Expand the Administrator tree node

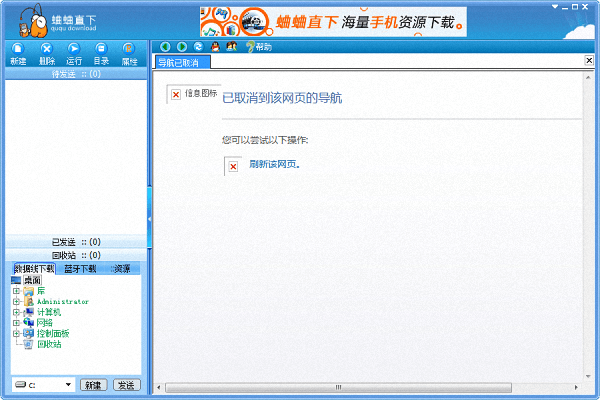pyautogui.click(x=16, y=302)
